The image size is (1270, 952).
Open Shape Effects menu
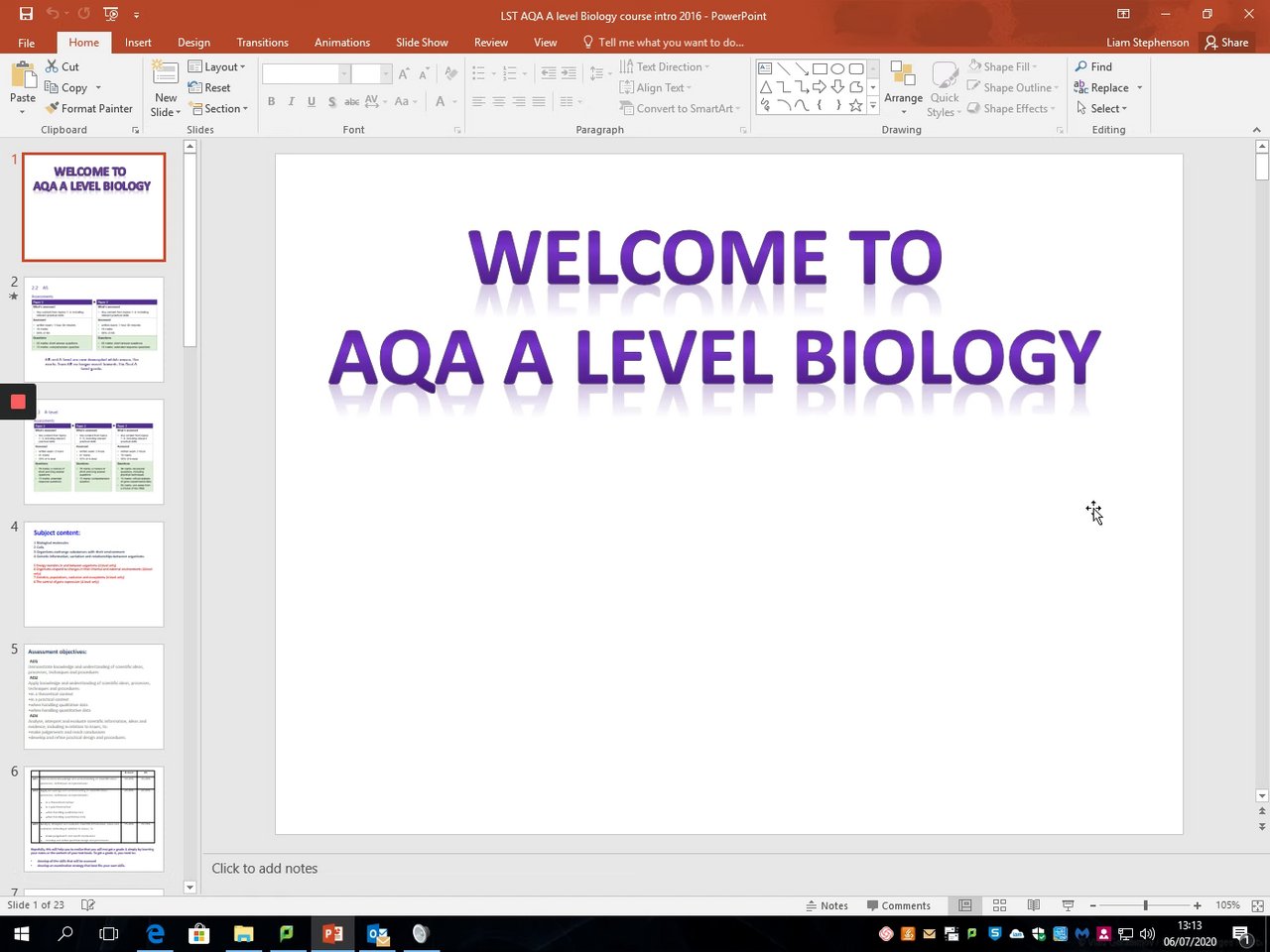[x=1012, y=108]
